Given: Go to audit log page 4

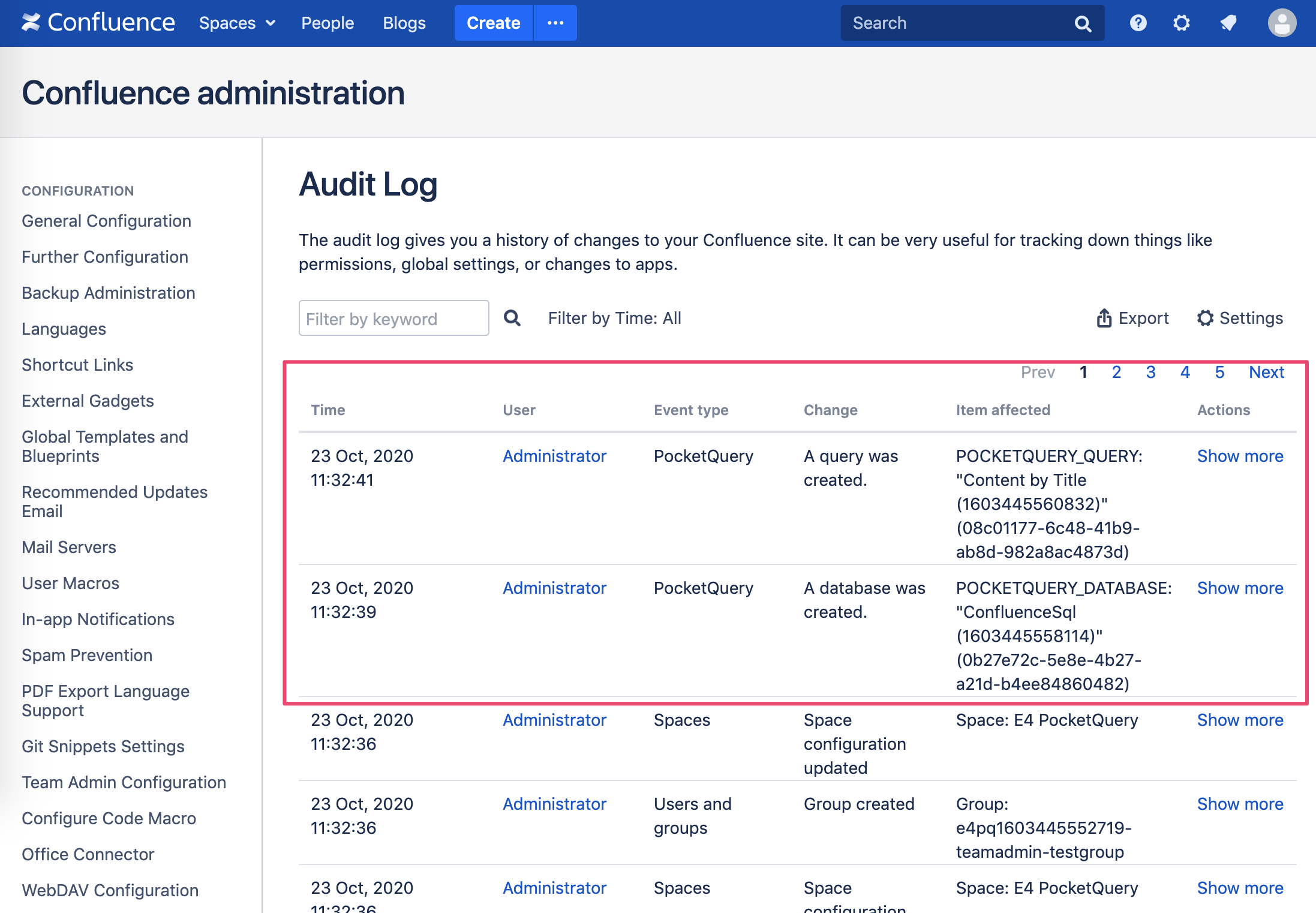Looking at the screenshot, I should click(x=1185, y=372).
